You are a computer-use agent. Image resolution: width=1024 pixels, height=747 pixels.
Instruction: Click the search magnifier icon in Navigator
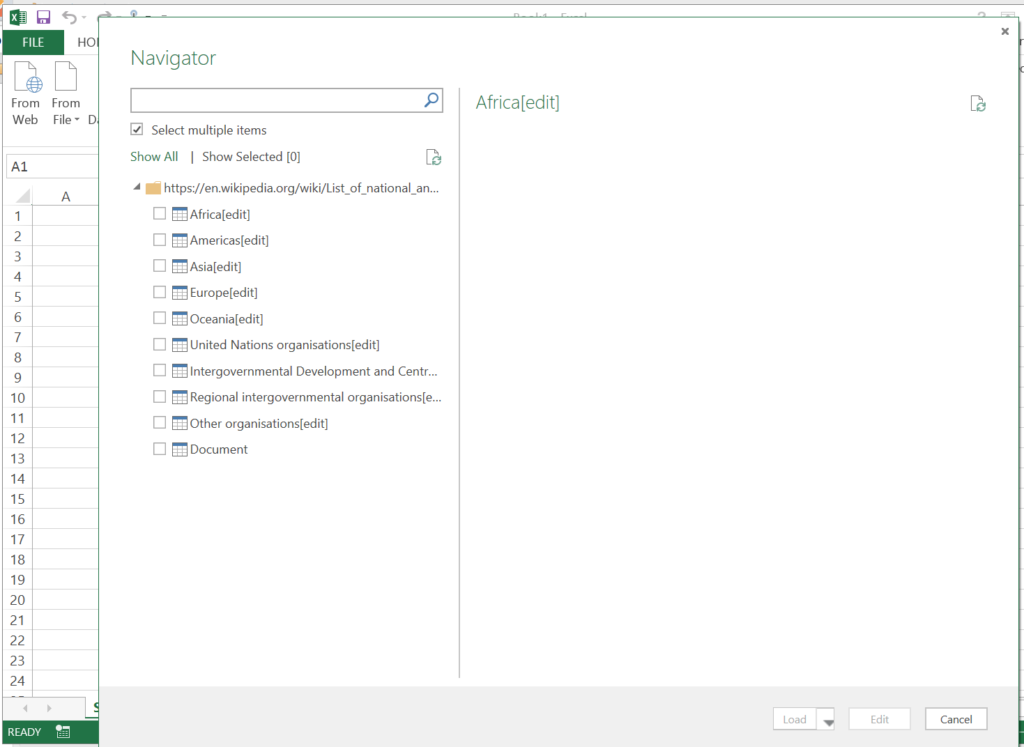click(x=431, y=100)
